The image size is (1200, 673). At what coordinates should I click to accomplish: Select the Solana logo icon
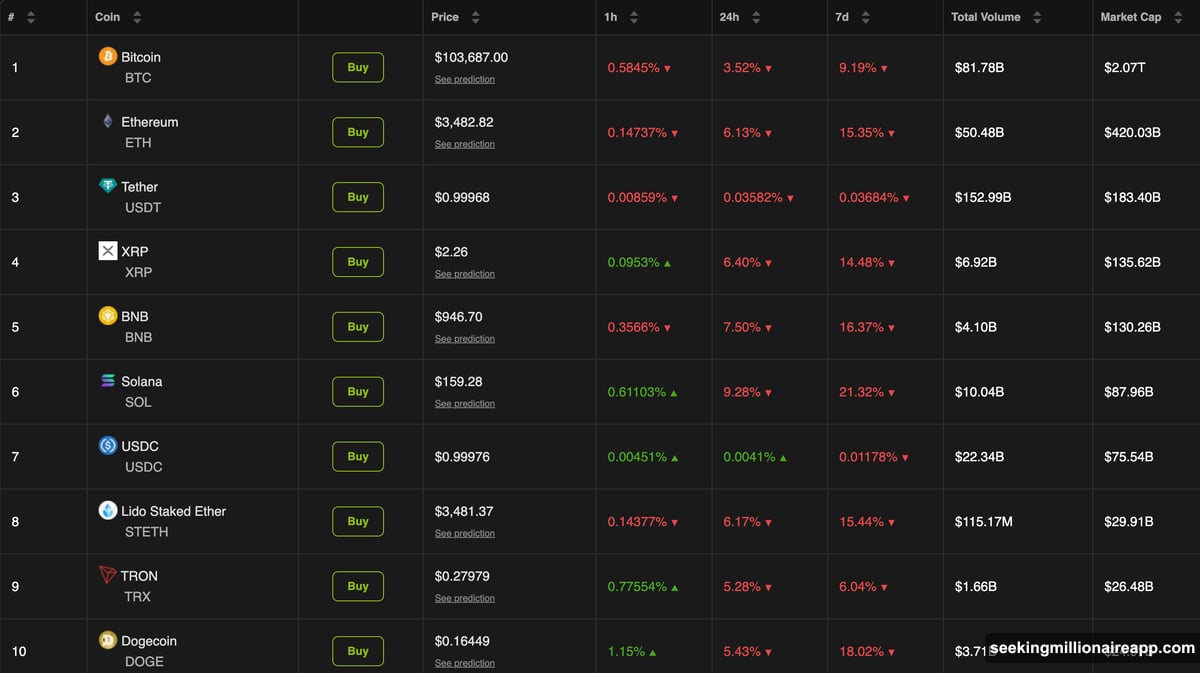107,381
